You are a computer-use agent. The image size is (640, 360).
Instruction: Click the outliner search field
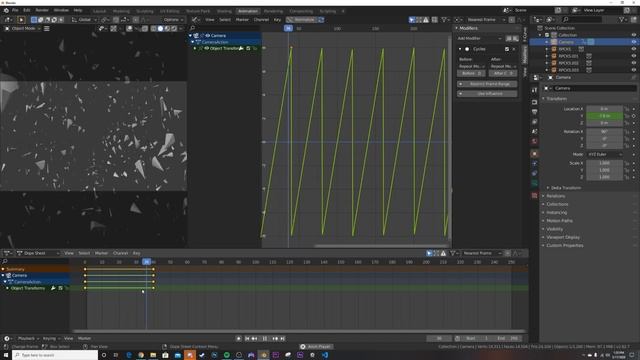[581, 19]
